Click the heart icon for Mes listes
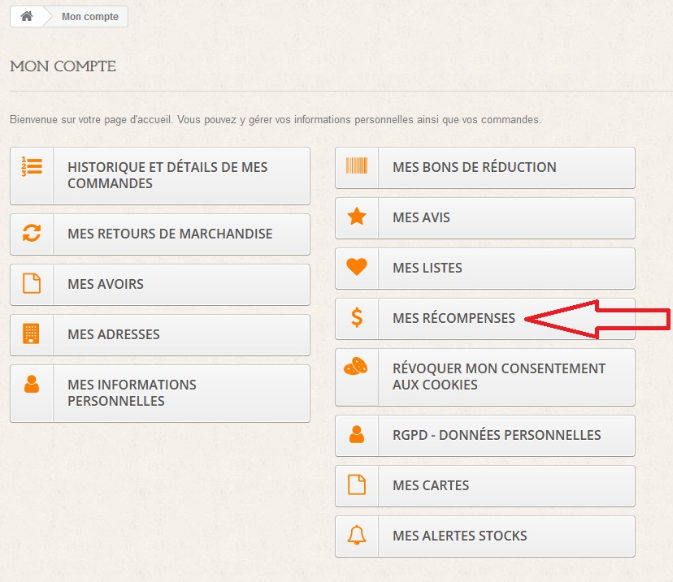Viewport: 673px width, 582px height. 357,267
